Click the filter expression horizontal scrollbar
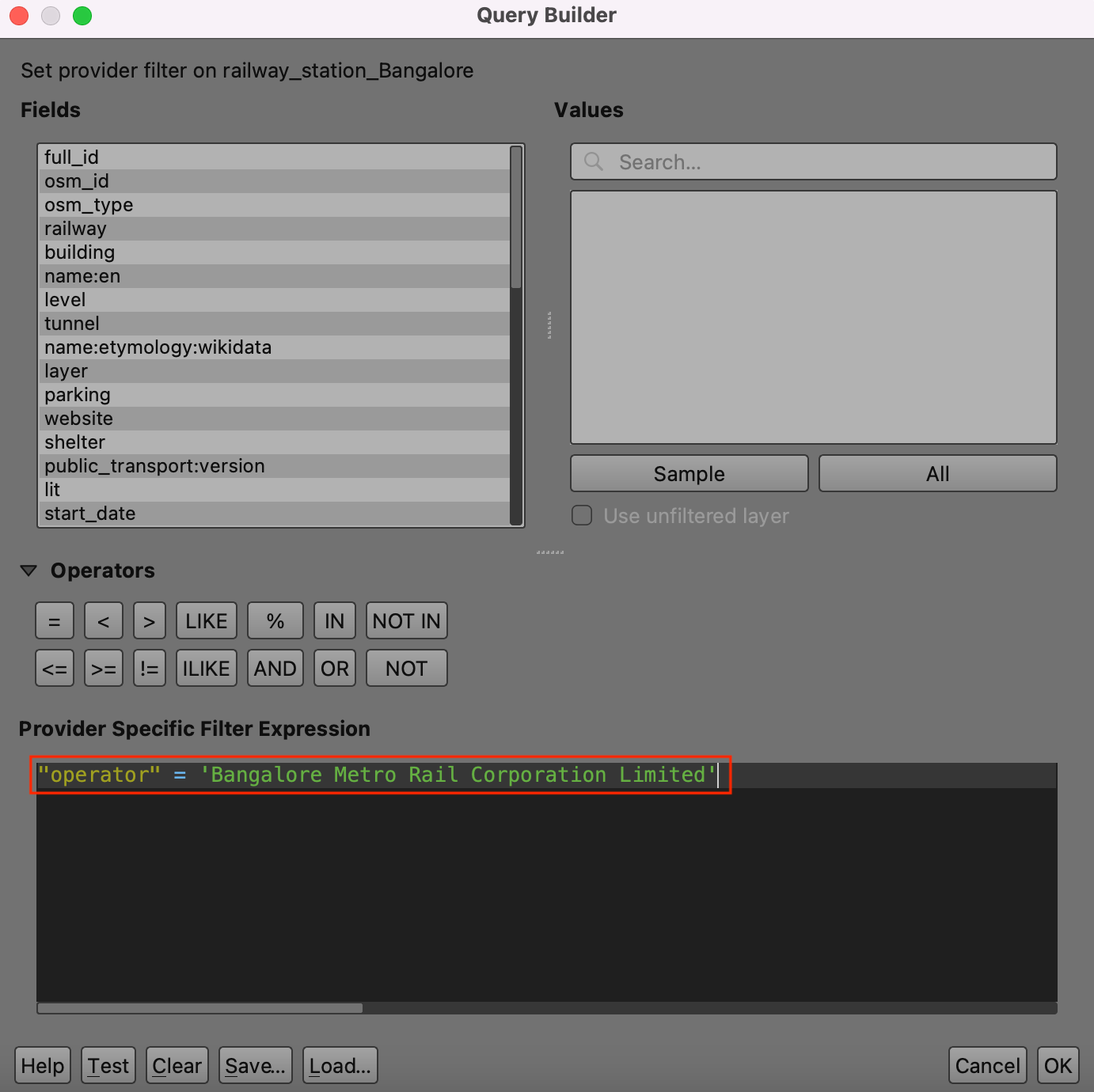This screenshot has height=1092, width=1094. 199,1008
